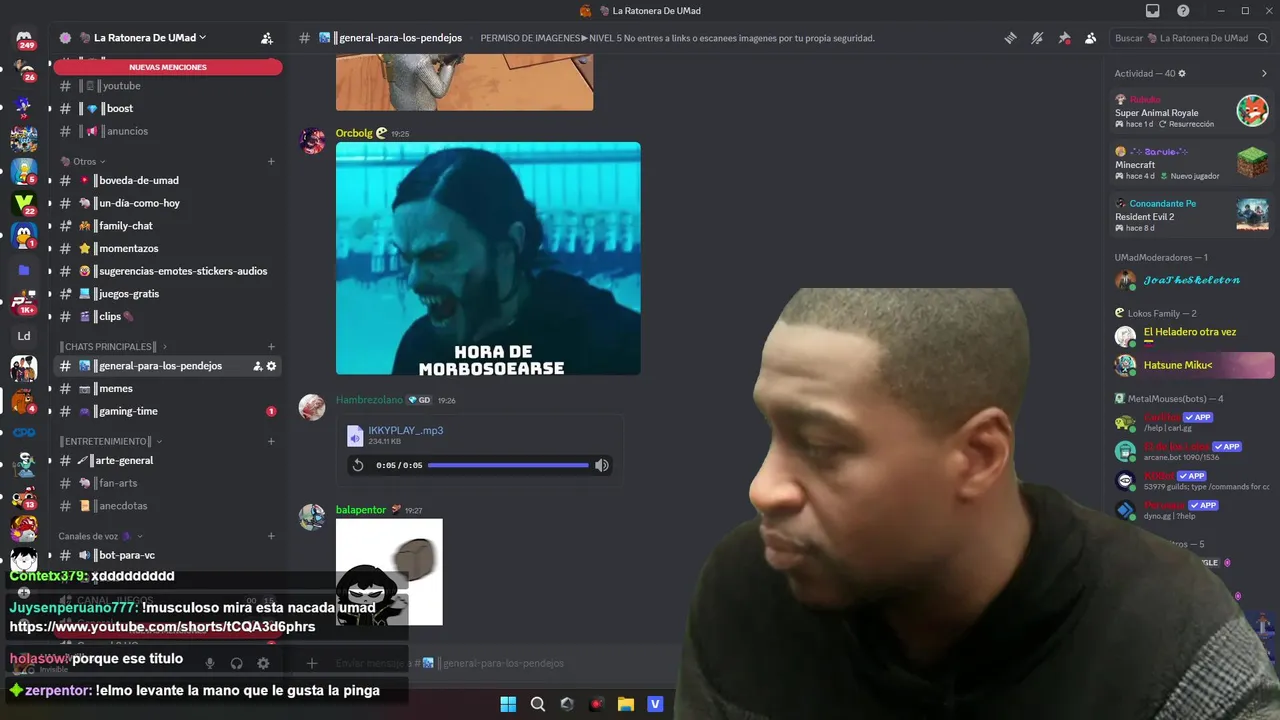Open the un-dia-como-hoy channel
1280x720 pixels.
tap(166, 203)
